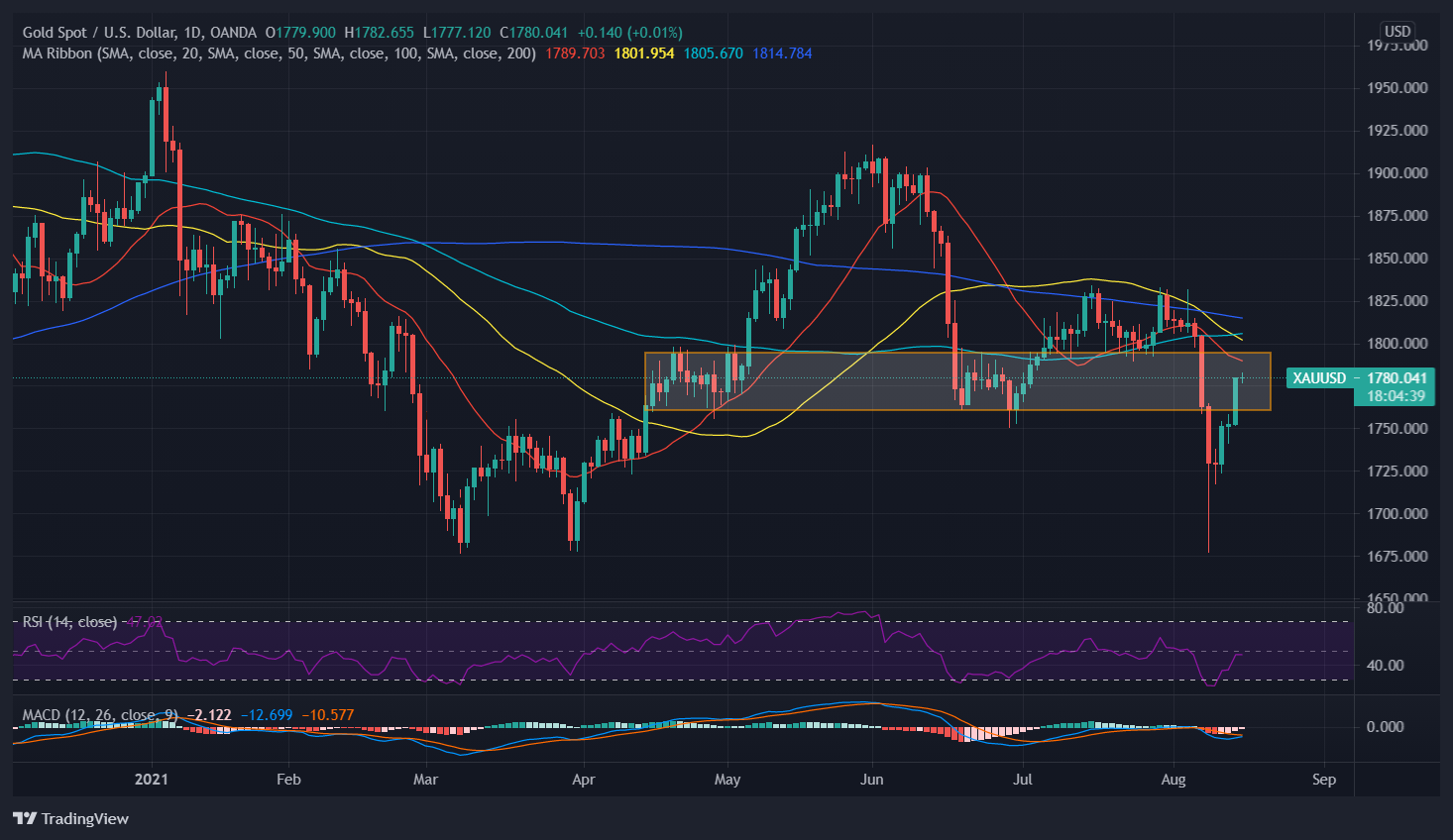
Task: Click the 1750.000 price axis label
Action: tap(1397, 429)
